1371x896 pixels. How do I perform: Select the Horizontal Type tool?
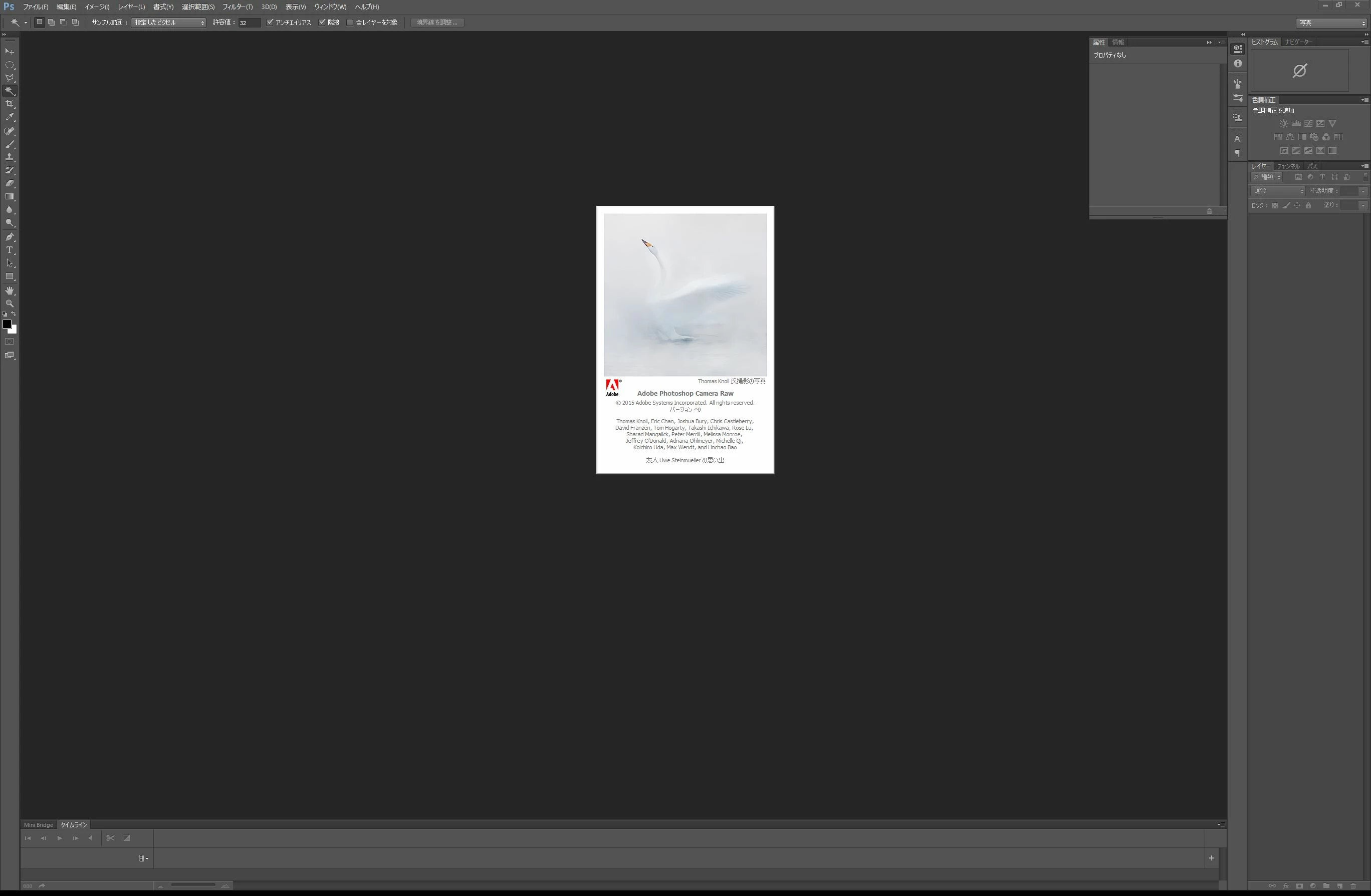pos(10,250)
